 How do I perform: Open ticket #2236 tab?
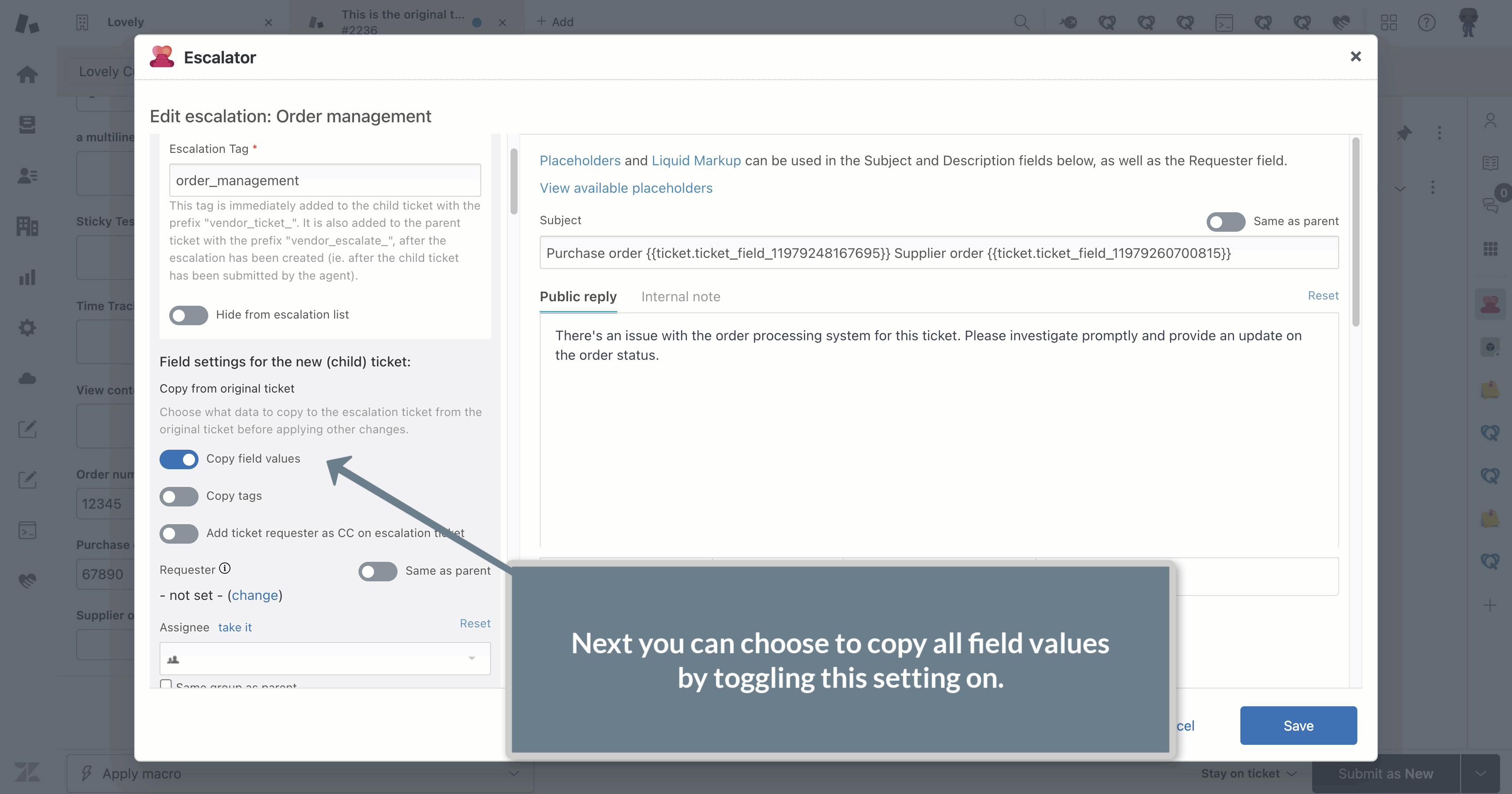(x=402, y=22)
